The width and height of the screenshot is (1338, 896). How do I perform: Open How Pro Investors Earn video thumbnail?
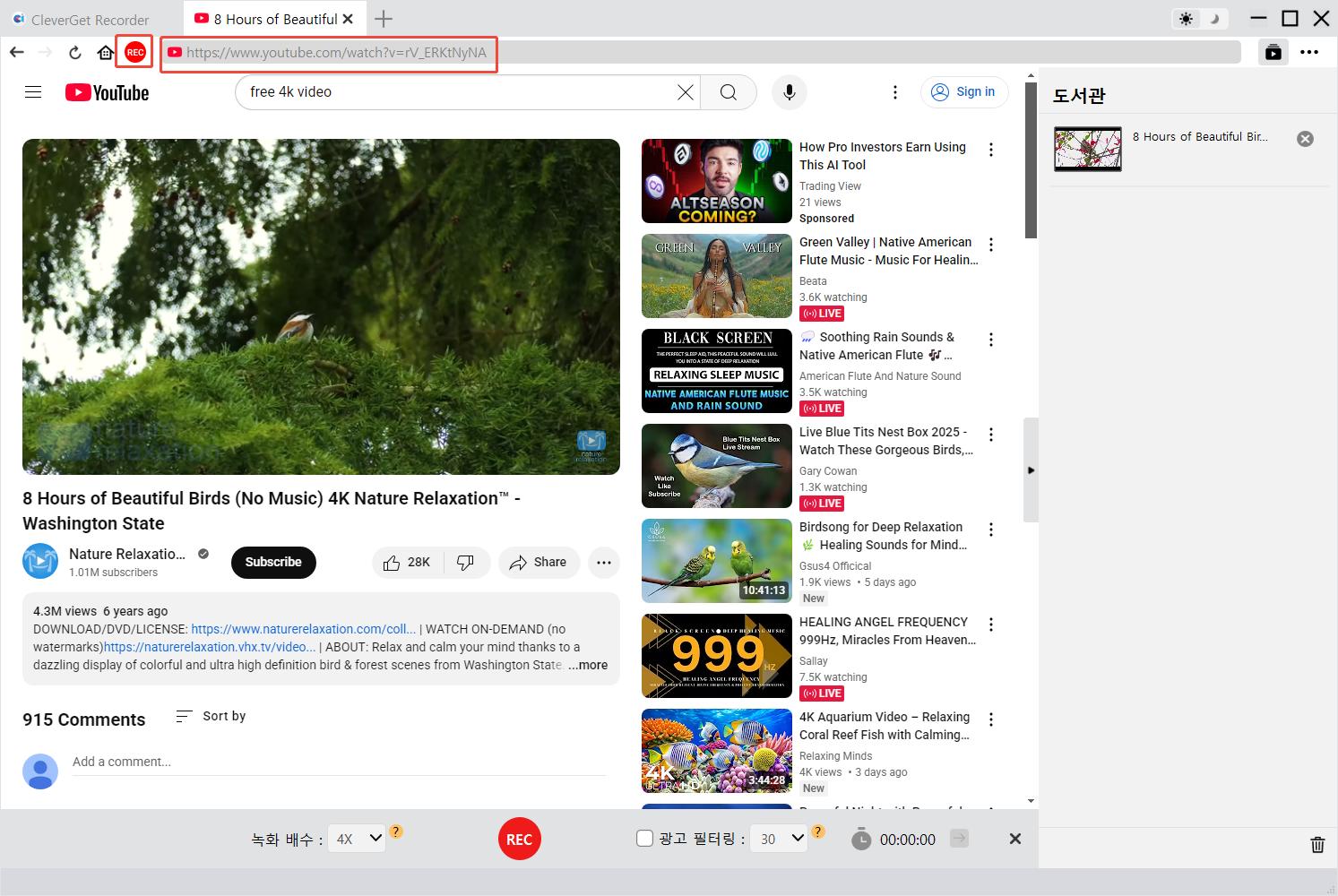click(x=717, y=181)
